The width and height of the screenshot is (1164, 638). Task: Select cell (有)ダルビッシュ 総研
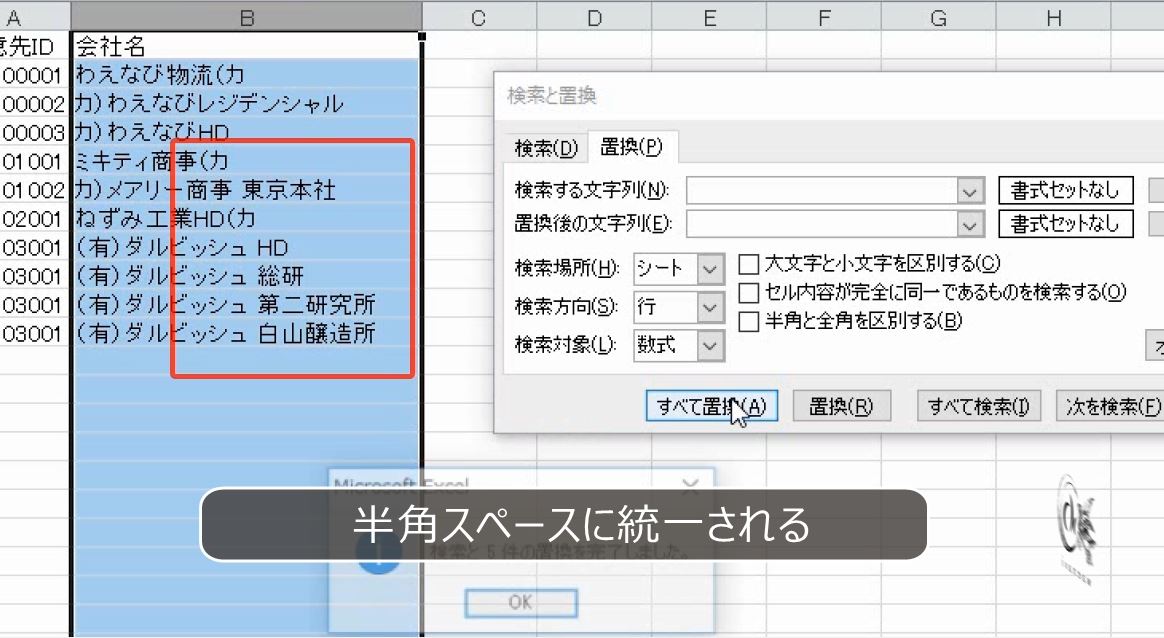click(x=246, y=276)
